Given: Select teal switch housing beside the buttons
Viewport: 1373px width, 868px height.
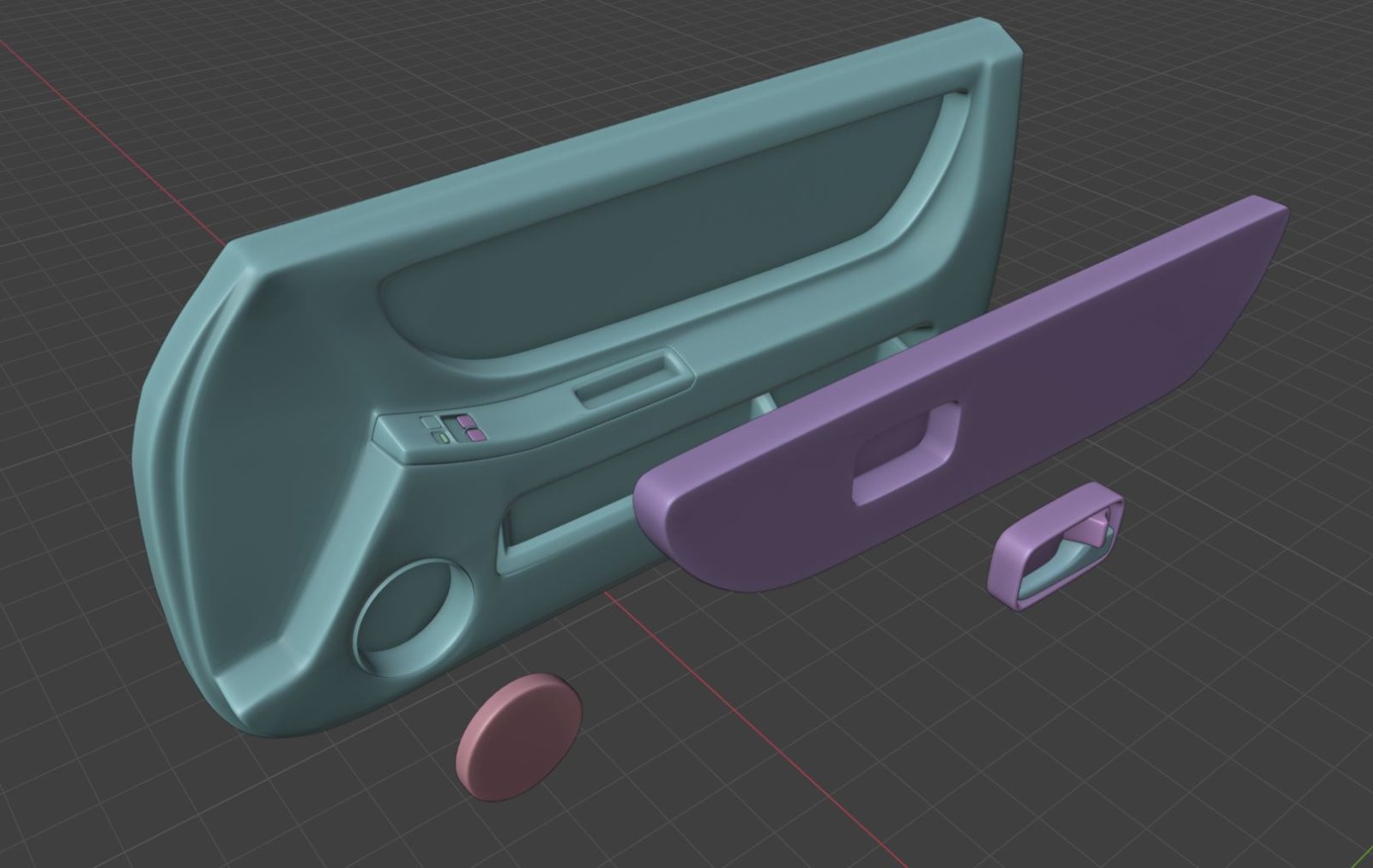Looking at the screenshot, I should tap(395, 431).
